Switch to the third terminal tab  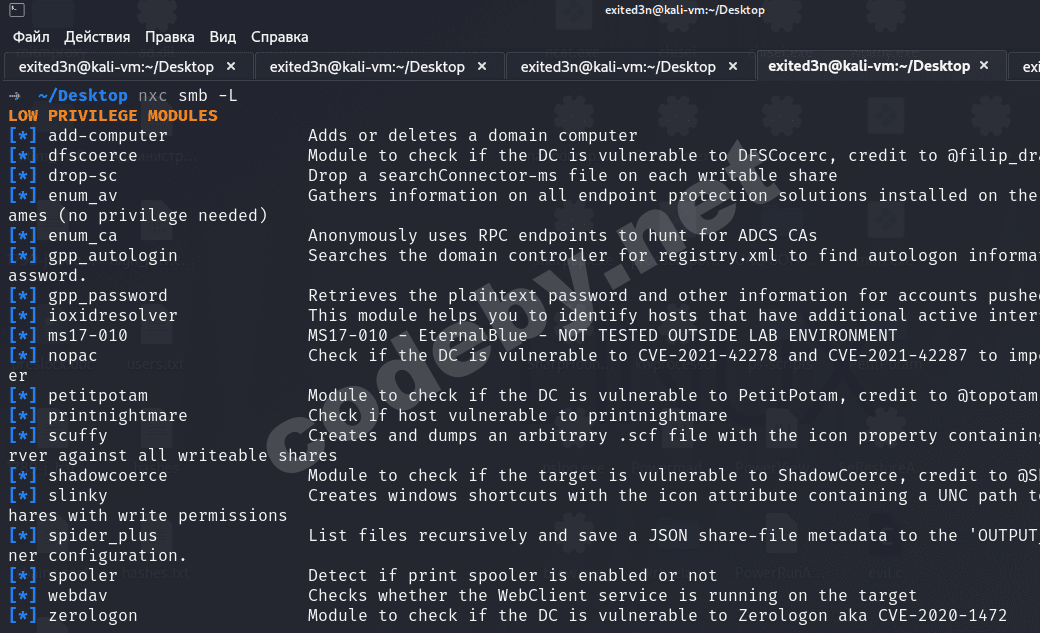tap(618, 67)
